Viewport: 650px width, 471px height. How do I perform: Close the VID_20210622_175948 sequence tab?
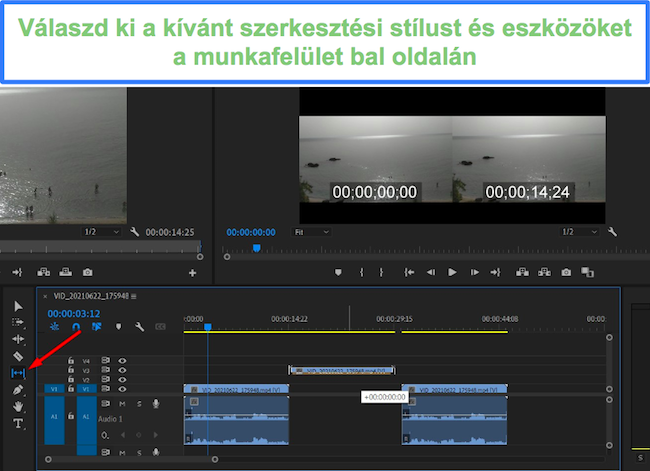(x=45, y=296)
